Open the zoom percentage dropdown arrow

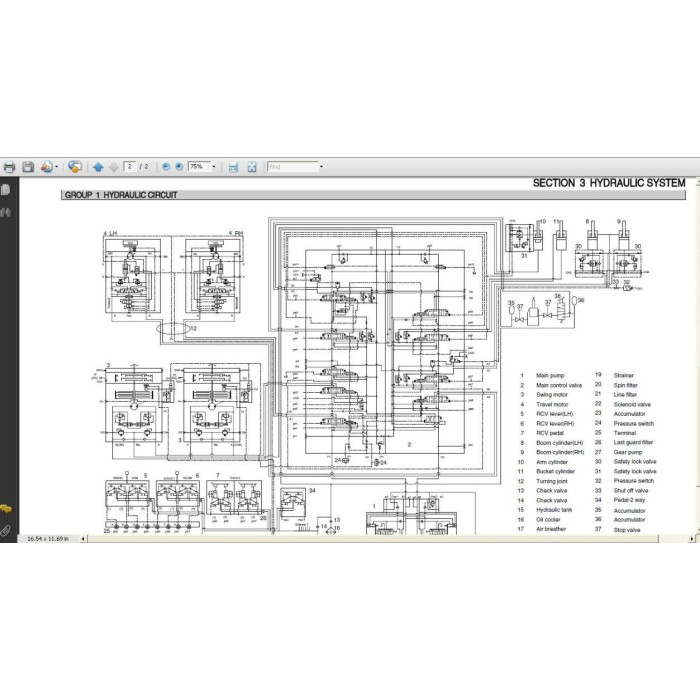214,167
